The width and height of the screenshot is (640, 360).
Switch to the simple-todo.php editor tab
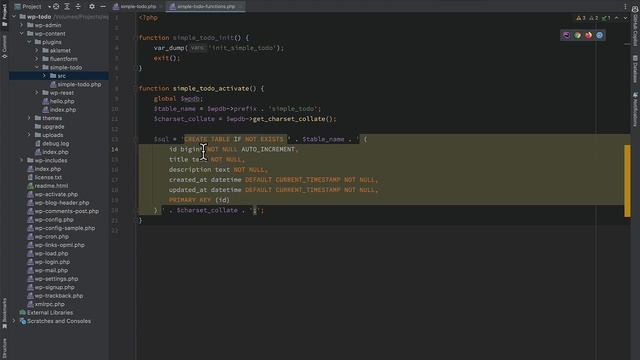tap(135, 7)
